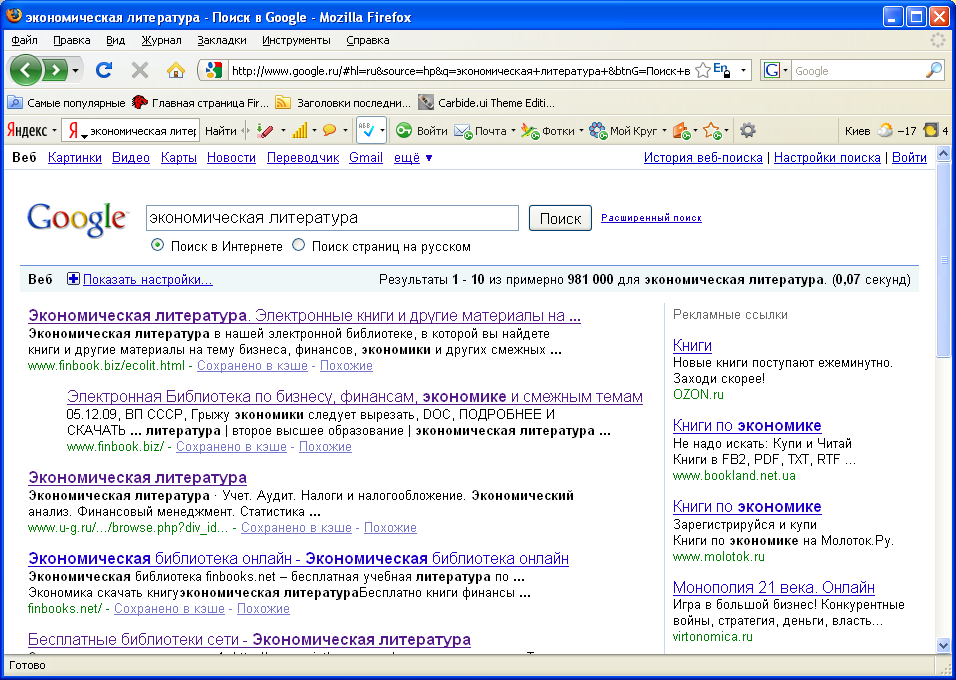
Task: Click the Google search query field
Action: point(332,218)
